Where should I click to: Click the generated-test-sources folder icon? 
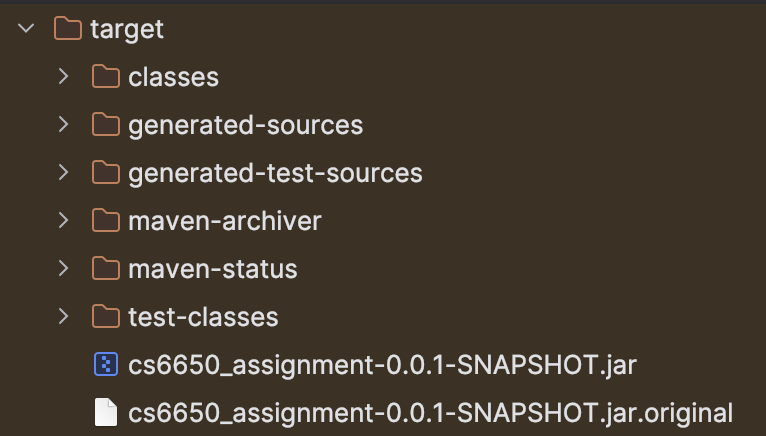tap(105, 173)
